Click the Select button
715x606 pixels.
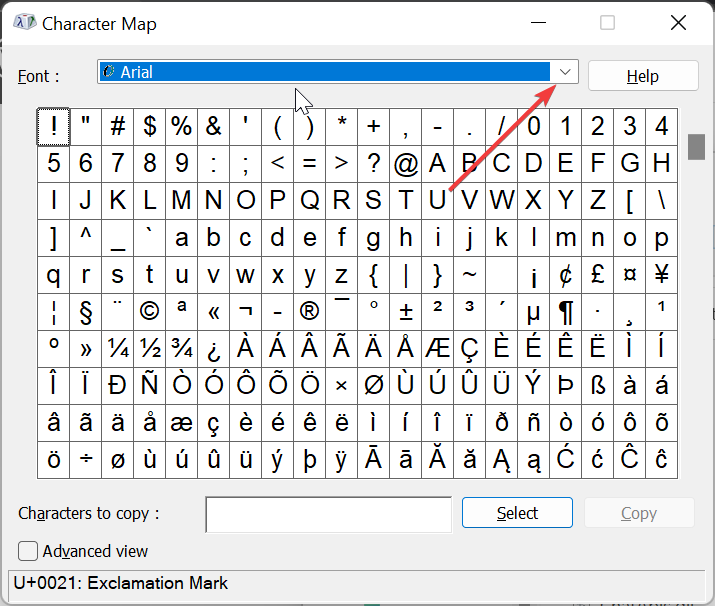pos(517,513)
